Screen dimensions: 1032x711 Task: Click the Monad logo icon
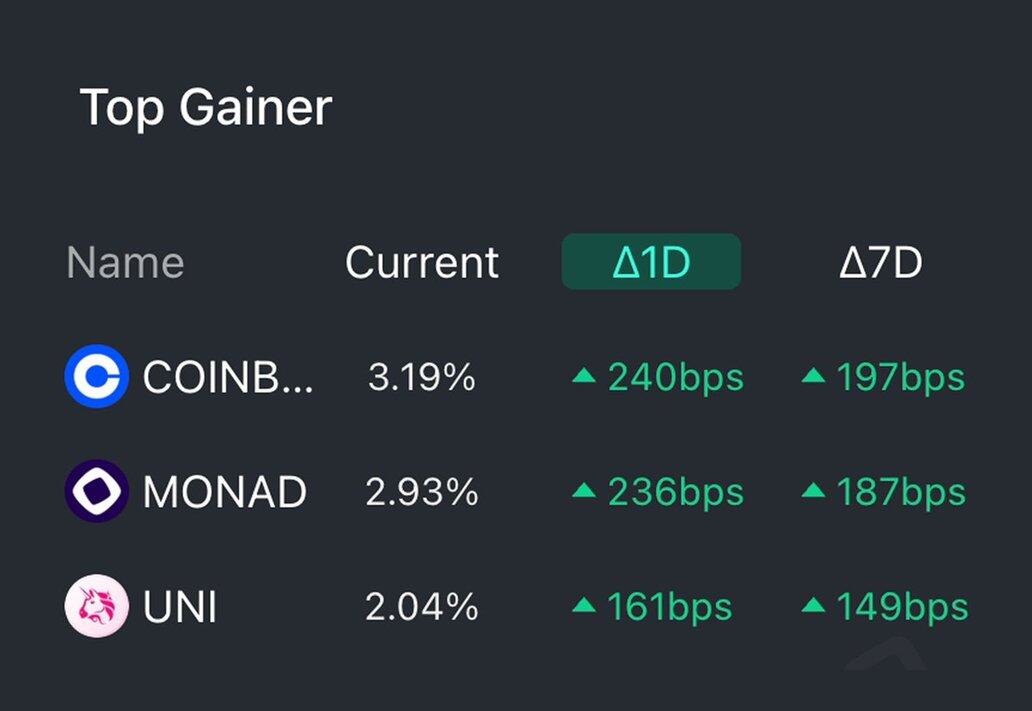(97, 491)
